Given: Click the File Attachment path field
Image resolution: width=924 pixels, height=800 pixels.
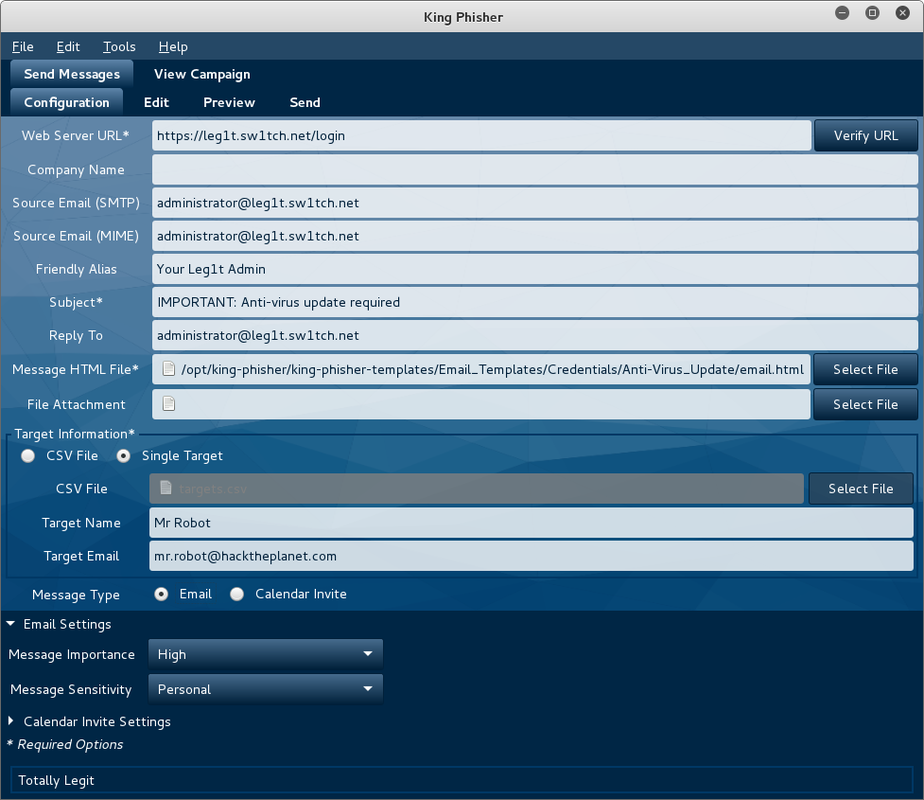Looking at the screenshot, I should pos(481,404).
